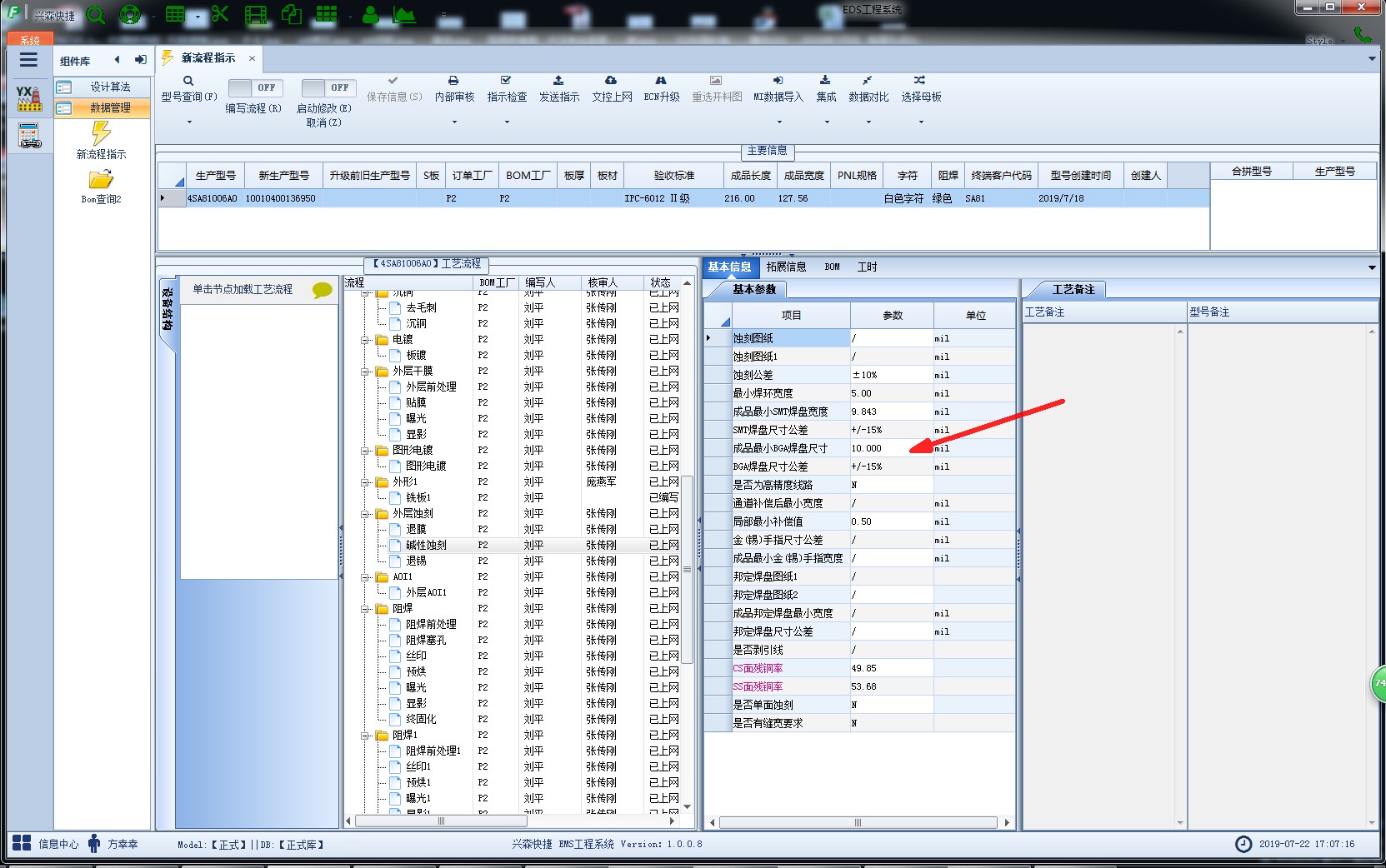Switch to 工时 tab
The height and width of the screenshot is (868, 1386).
[867, 267]
